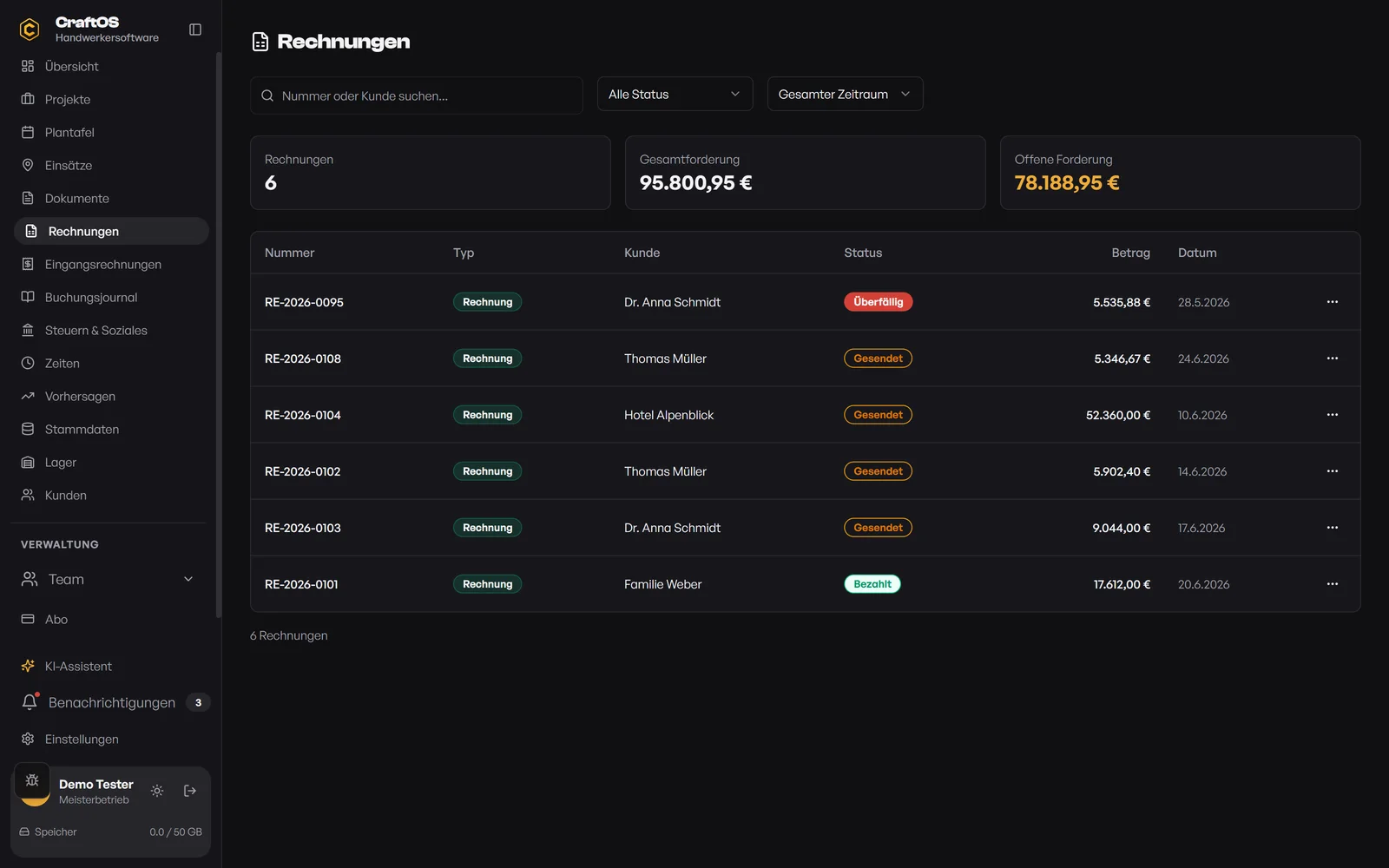Open Benachrichtigungen bell icon
This screenshot has height=868, width=1389.
click(30, 702)
